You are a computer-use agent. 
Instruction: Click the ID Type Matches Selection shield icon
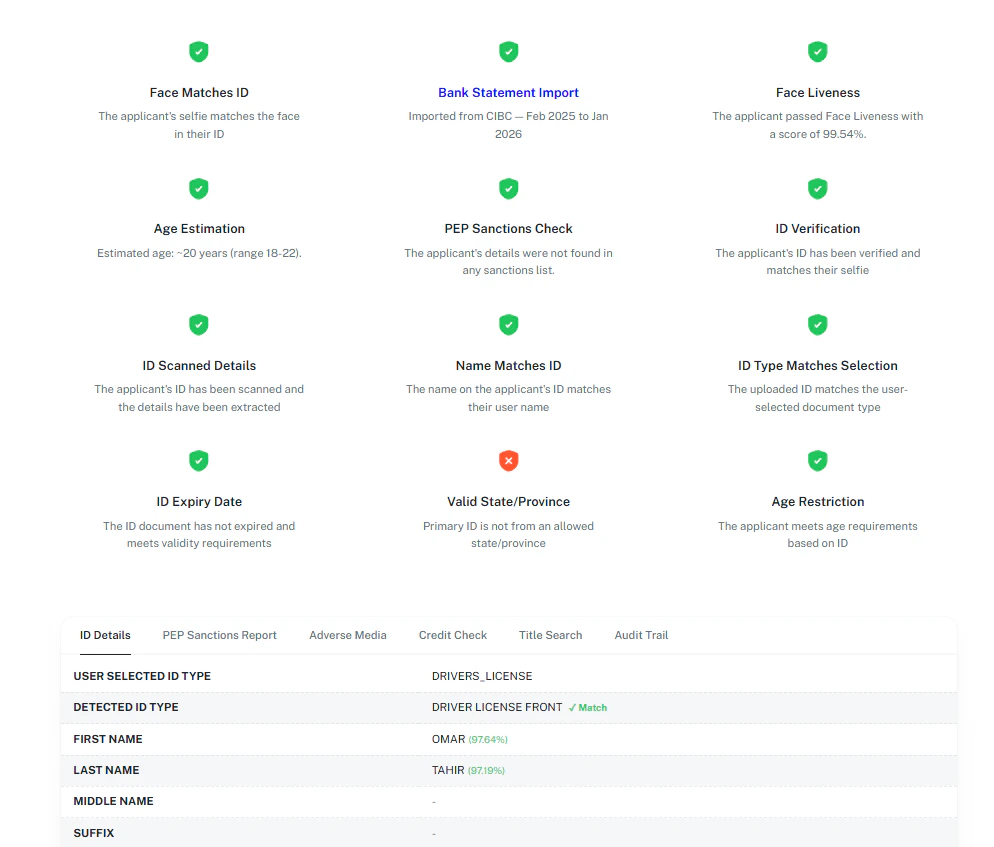(818, 325)
